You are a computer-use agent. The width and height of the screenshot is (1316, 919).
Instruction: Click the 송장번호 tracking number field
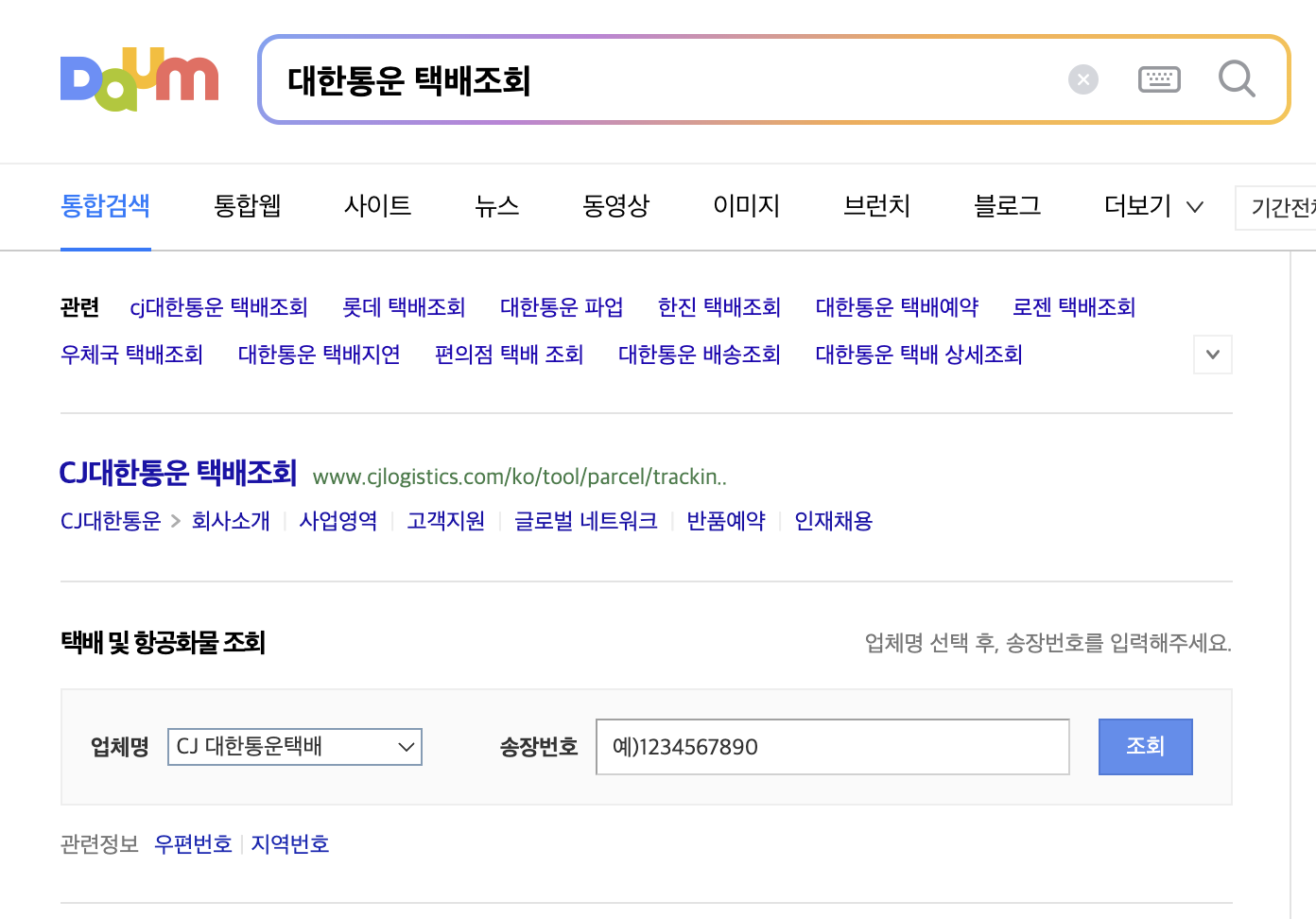[833, 747]
